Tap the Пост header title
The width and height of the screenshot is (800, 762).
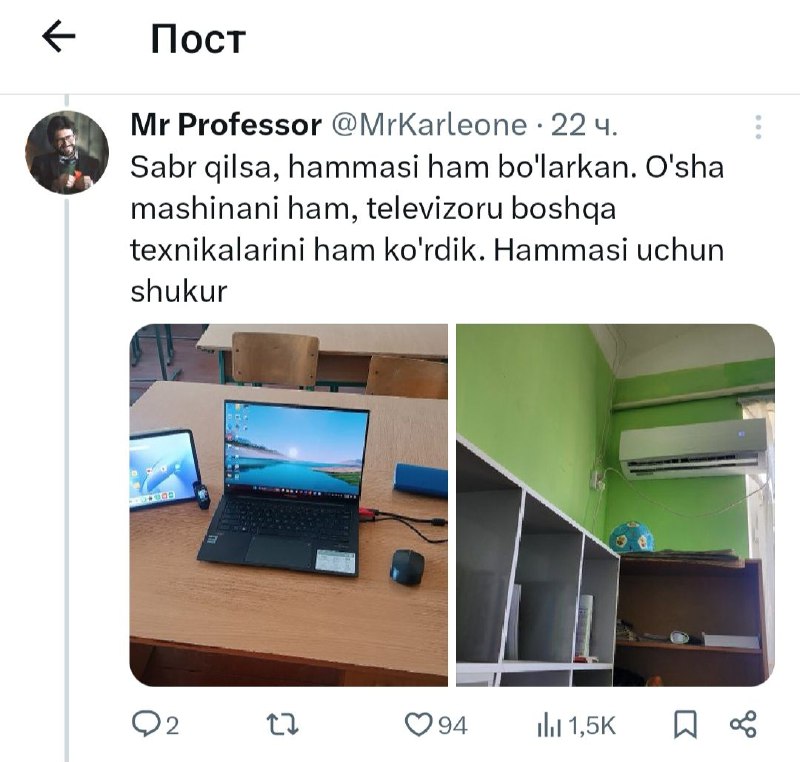click(198, 39)
